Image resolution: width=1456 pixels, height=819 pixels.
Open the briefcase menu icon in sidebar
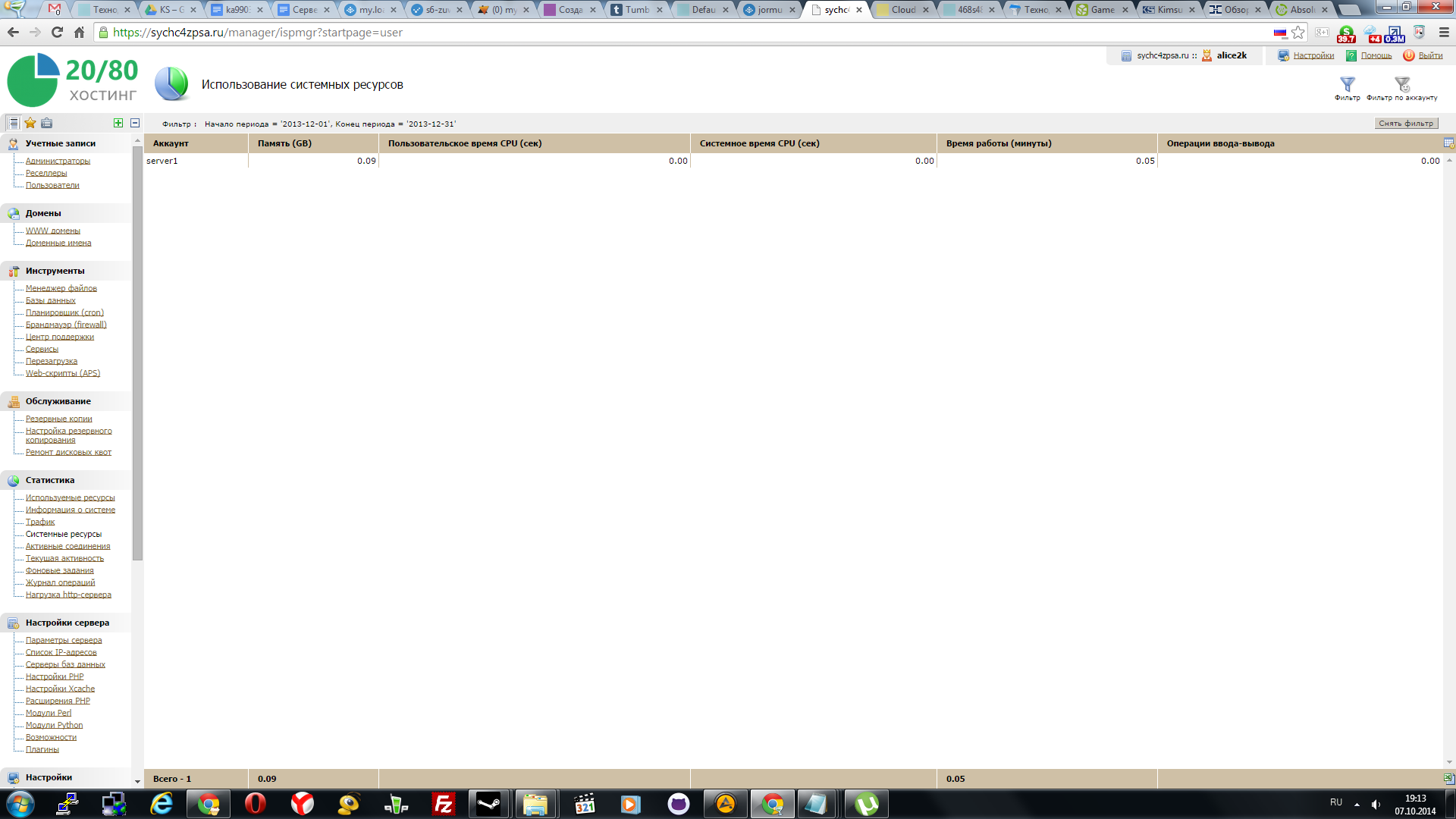click(x=47, y=123)
